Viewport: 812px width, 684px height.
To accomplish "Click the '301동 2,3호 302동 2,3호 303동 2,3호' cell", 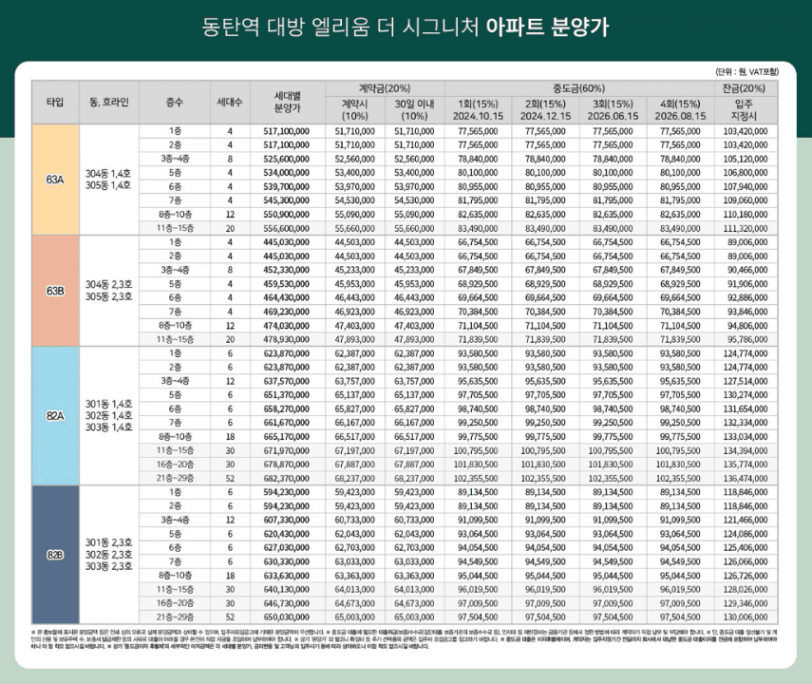I will coord(109,555).
